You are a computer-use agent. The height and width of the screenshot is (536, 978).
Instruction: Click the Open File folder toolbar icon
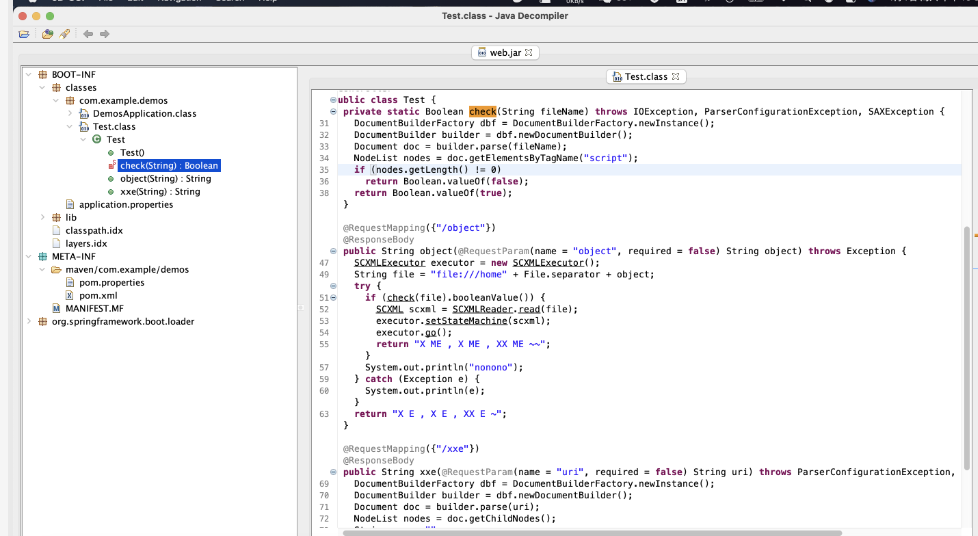(x=24, y=34)
